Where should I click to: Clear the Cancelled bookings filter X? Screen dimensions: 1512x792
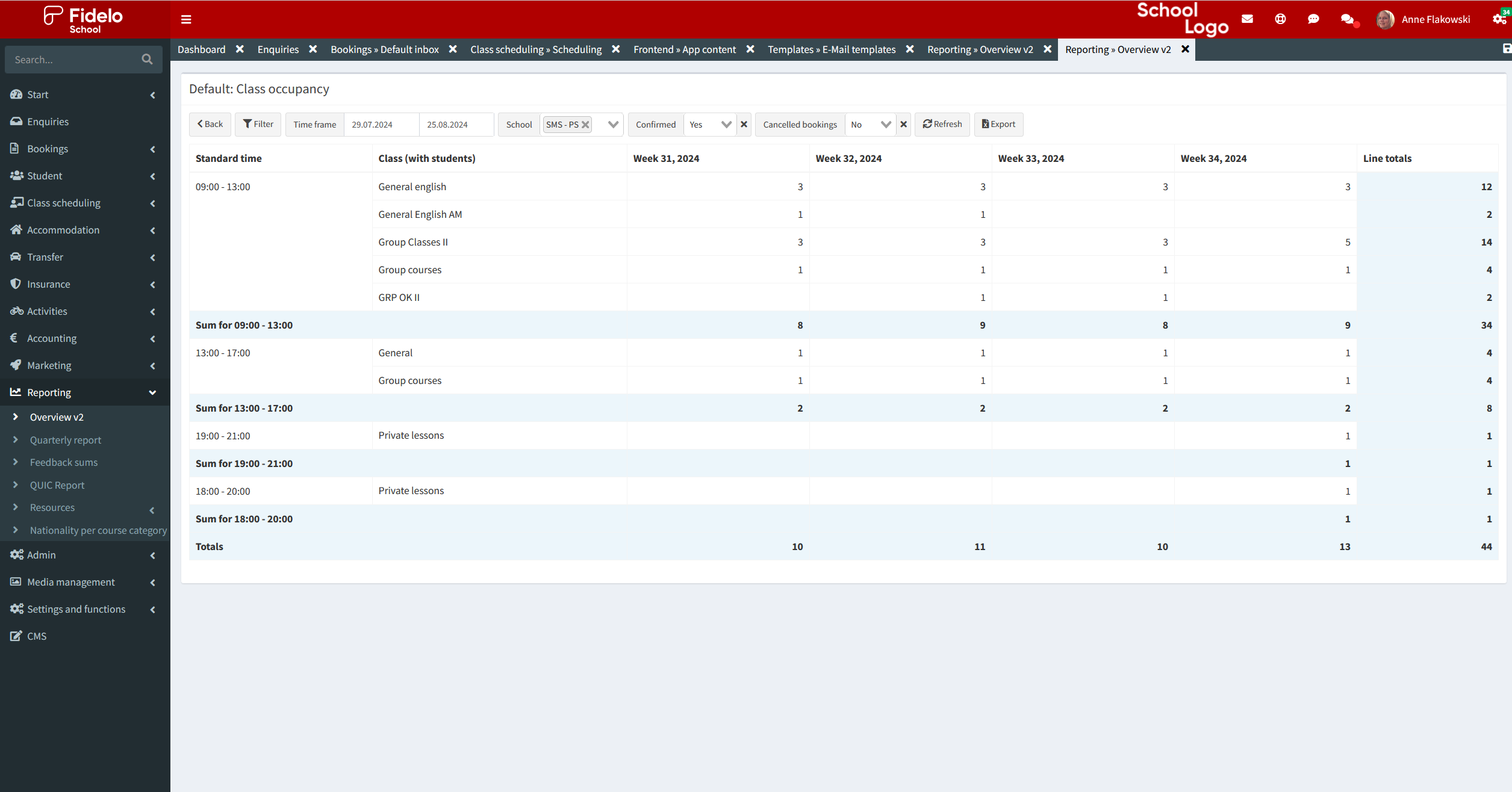(x=903, y=125)
